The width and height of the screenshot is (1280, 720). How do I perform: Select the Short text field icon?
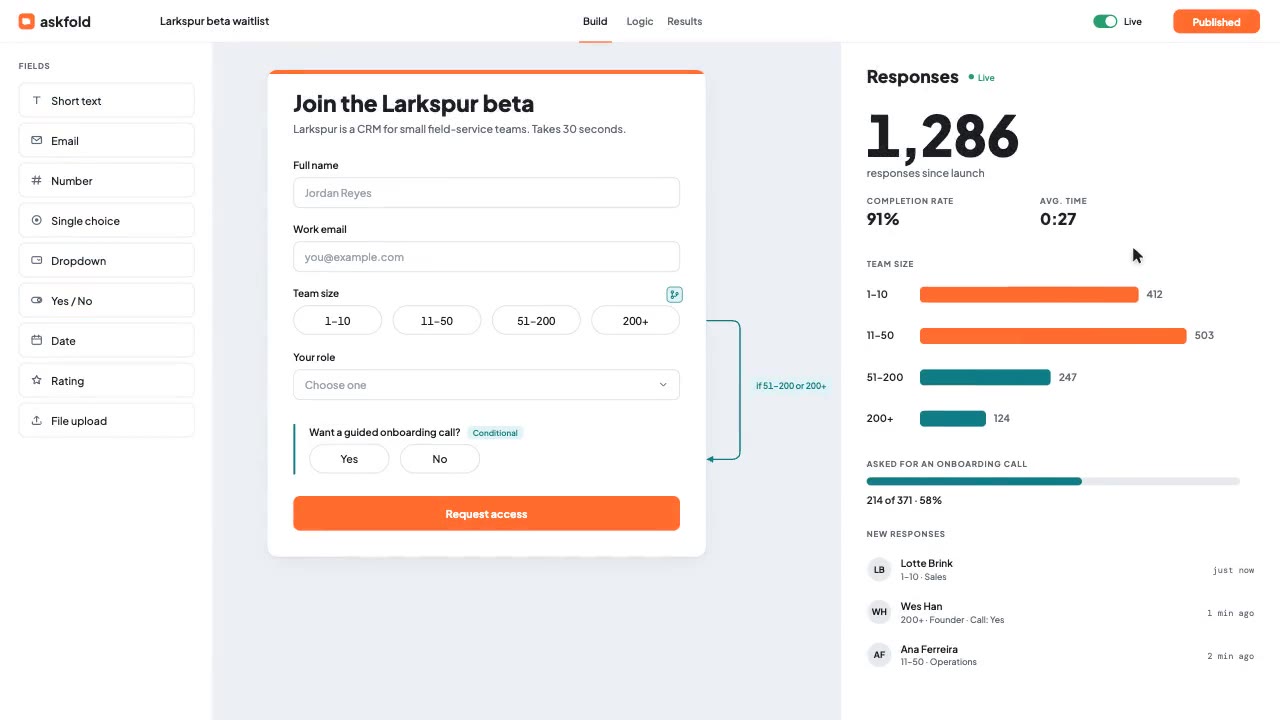(37, 100)
